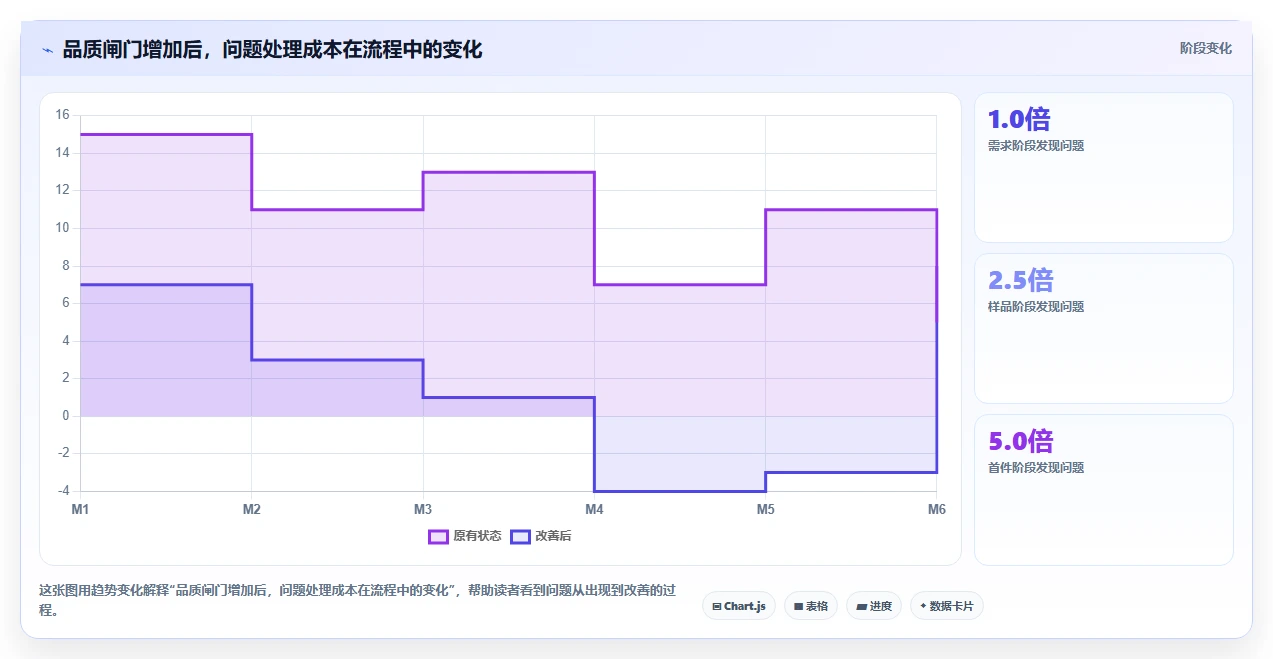Click the M4 axis label

point(594,510)
